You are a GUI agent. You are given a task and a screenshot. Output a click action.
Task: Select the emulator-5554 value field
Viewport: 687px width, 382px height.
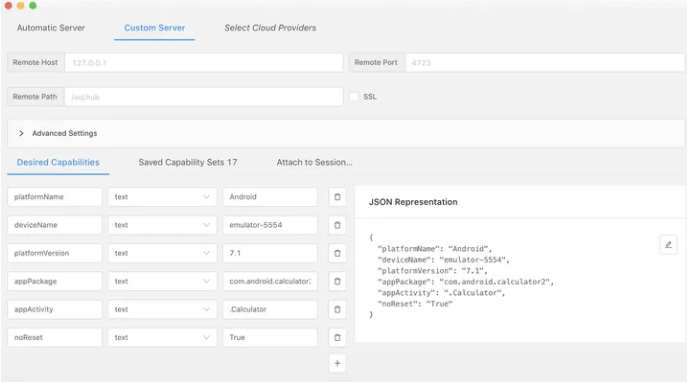(x=270, y=225)
